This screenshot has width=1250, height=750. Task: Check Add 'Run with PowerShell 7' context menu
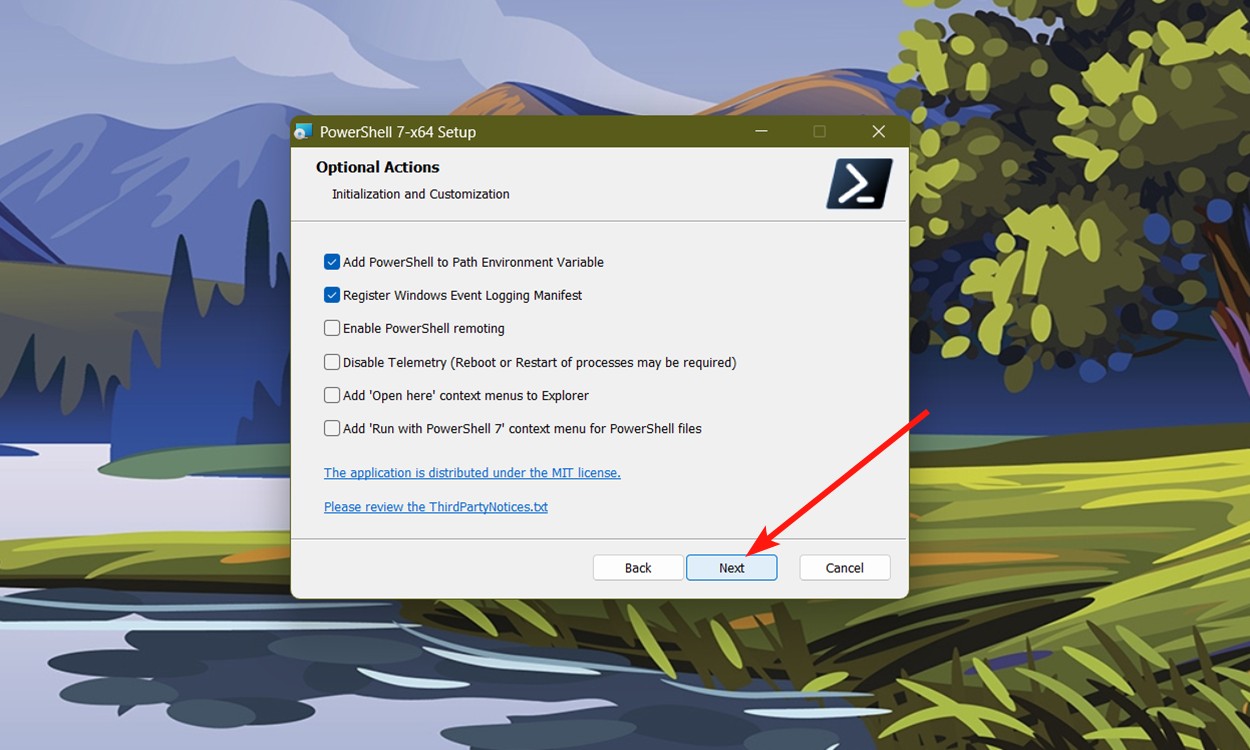332,428
